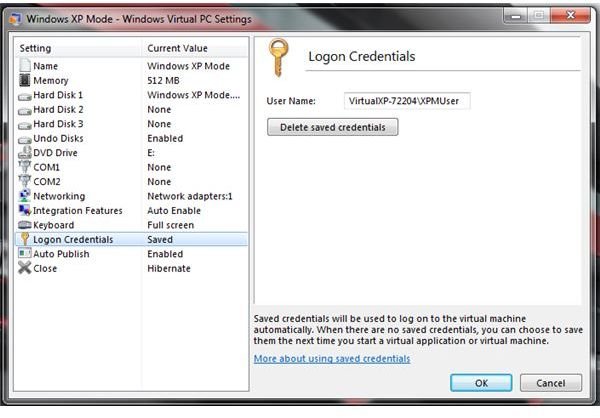
Task: Select the Close setting X icon
Action: pos(24,268)
